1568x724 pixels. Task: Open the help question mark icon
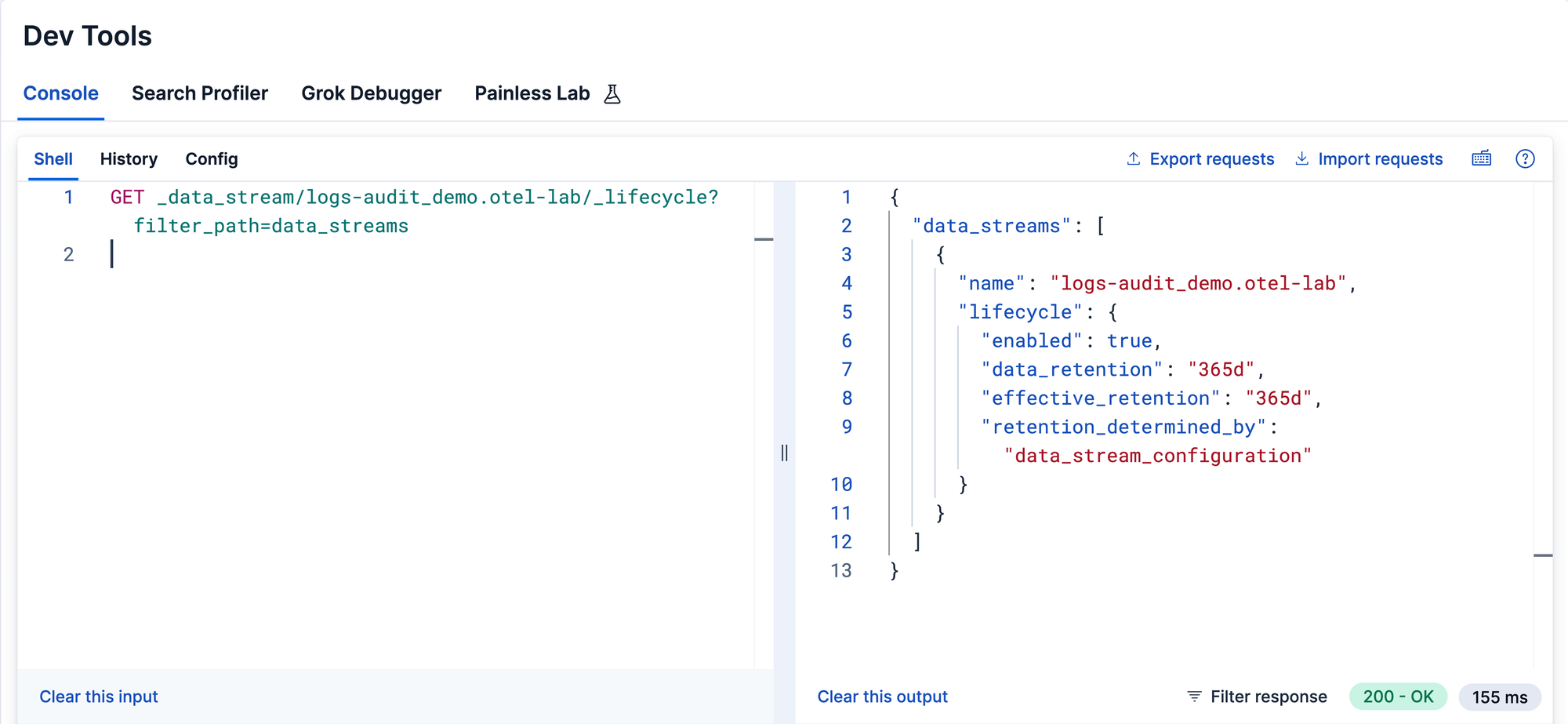tap(1525, 158)
